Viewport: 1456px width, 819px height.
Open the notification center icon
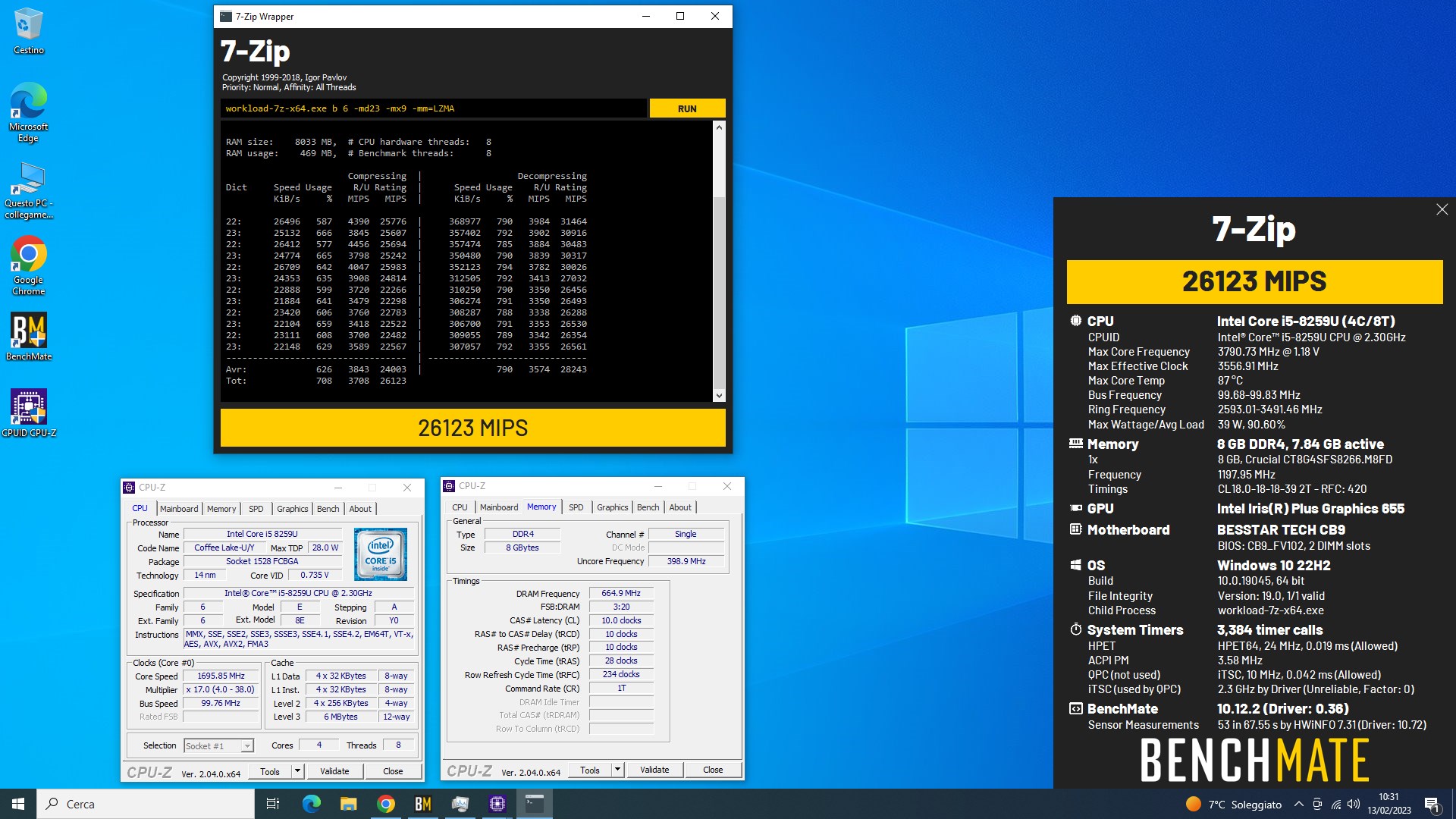click(x=1432, y=804)
